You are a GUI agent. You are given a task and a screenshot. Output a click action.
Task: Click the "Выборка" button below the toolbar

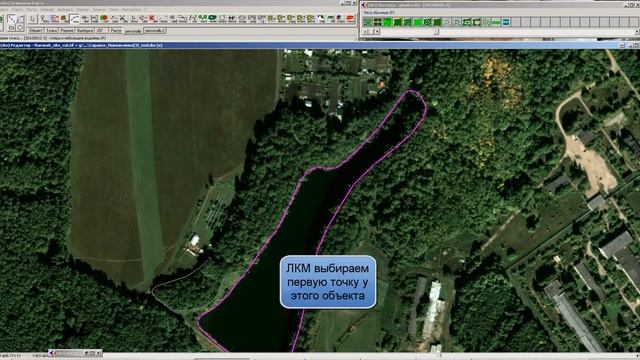[x=84, y=31]
